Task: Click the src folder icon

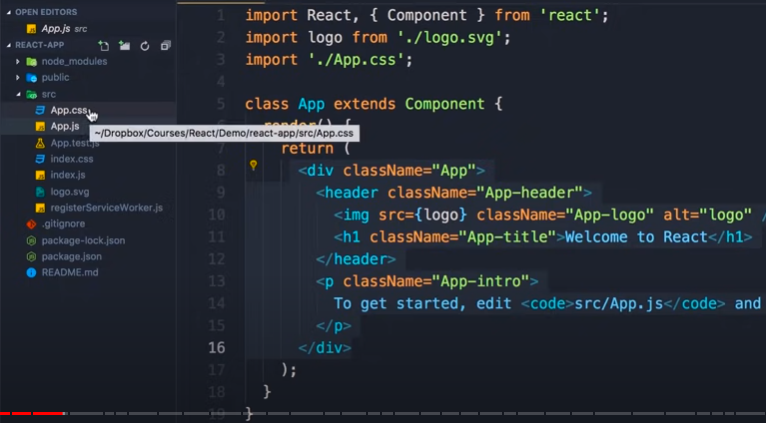Action: pyautogui.click(x=32, y=94)
